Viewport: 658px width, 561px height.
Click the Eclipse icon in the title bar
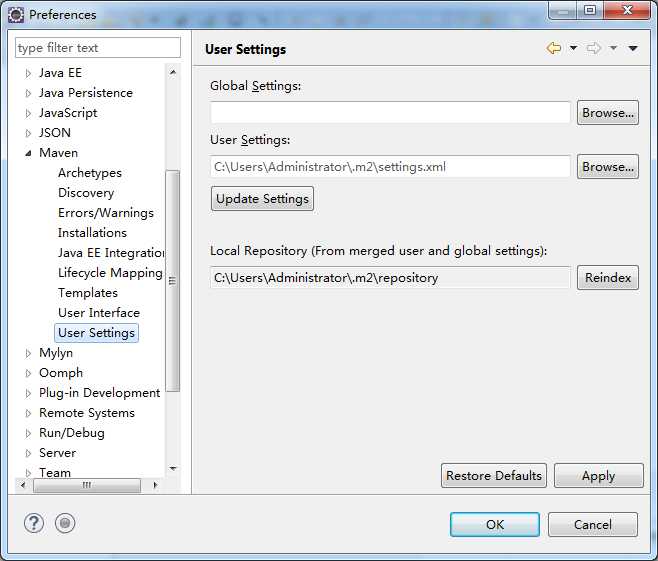pos(16,15)
